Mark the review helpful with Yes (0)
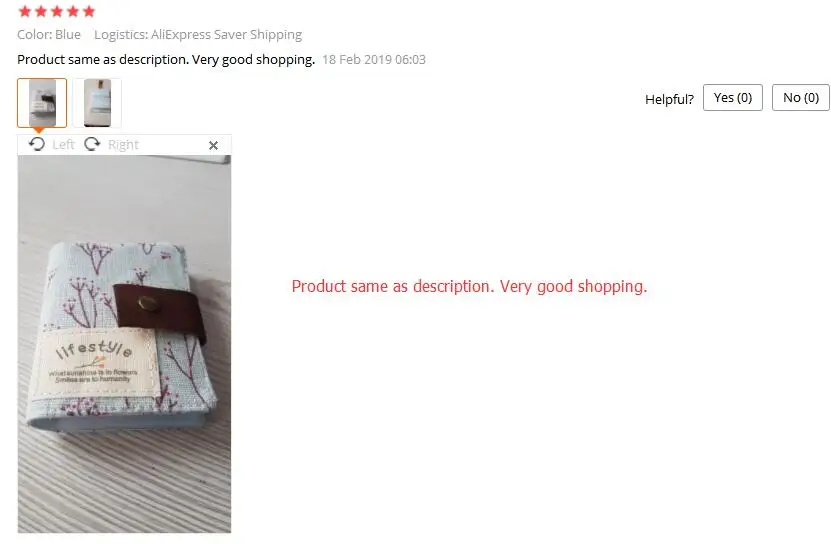This screenshot has height=544, width=831. coord(732,98)
